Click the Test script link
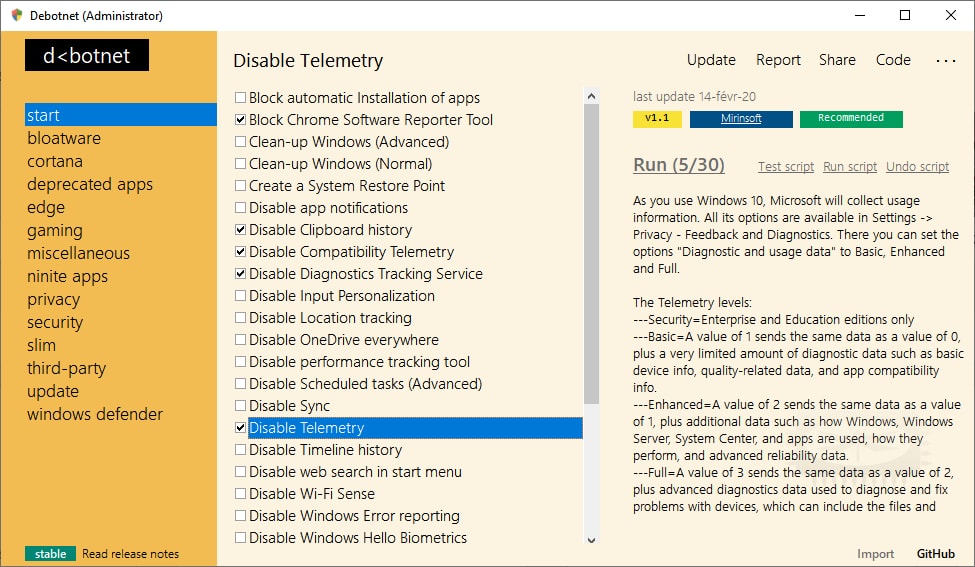This screenshot has width=975, height=567. coord(785,167)
